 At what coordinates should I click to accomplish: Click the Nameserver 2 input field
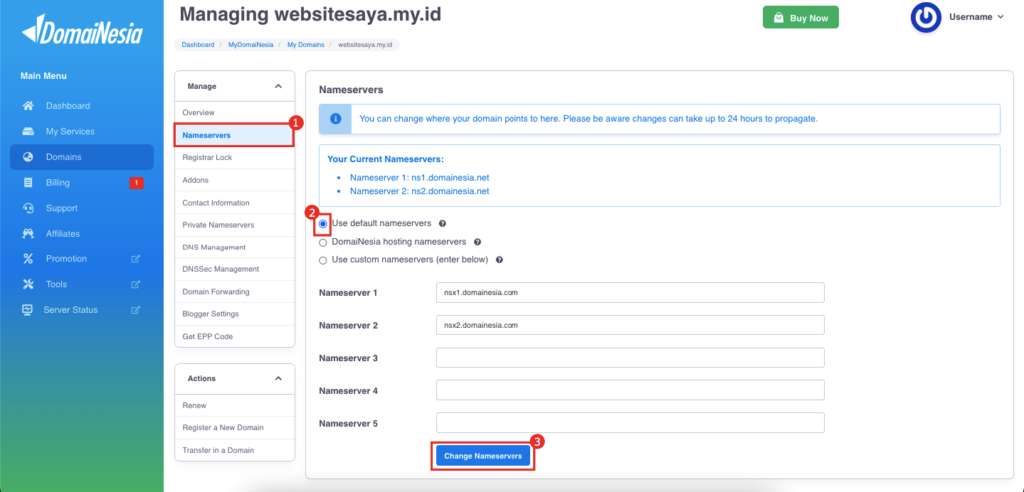[630, 325]
